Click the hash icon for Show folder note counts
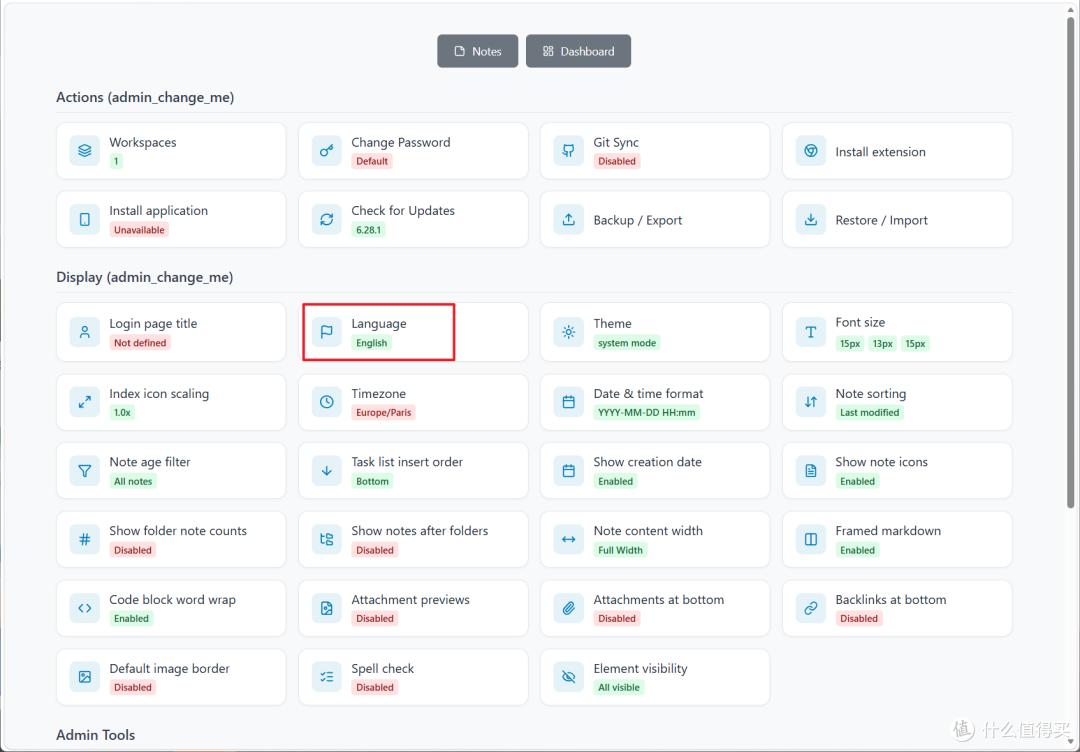 point(85,540)
